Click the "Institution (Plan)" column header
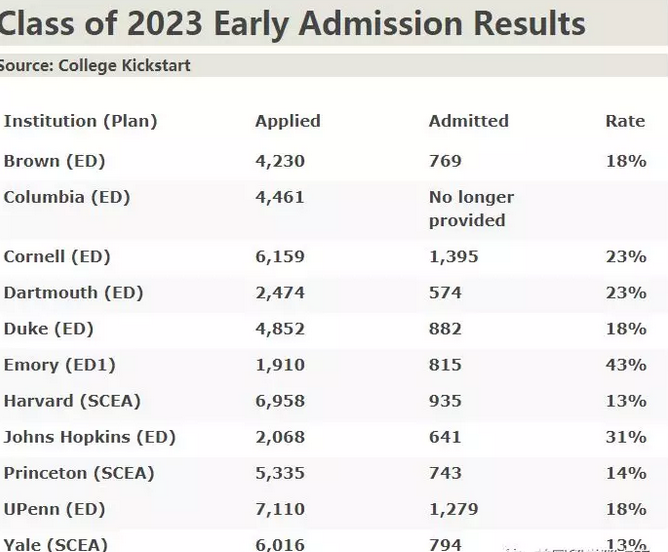The width and height of the screenshot is (668, 552). click(81, 121)
